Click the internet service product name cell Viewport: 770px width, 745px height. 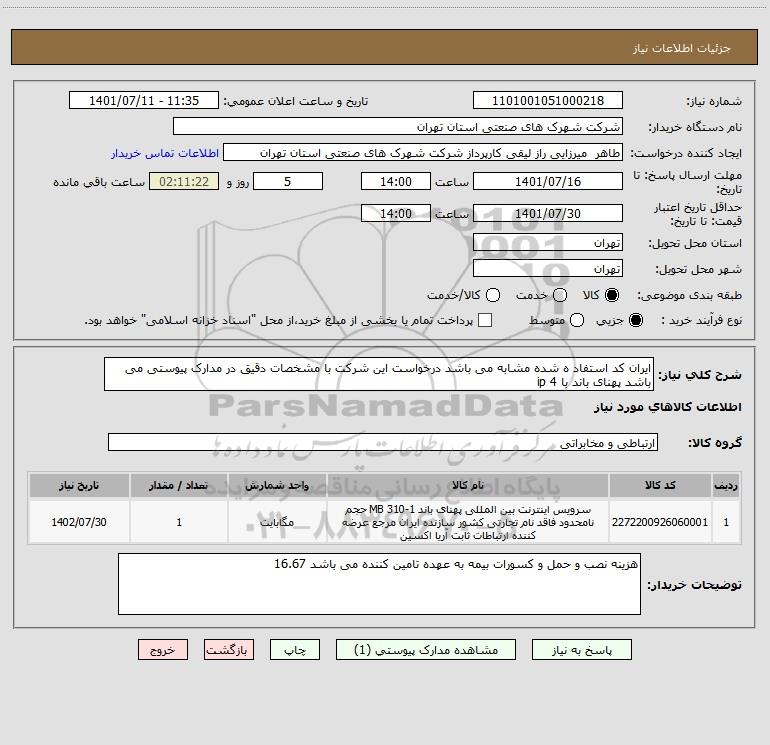pos(468,522)
